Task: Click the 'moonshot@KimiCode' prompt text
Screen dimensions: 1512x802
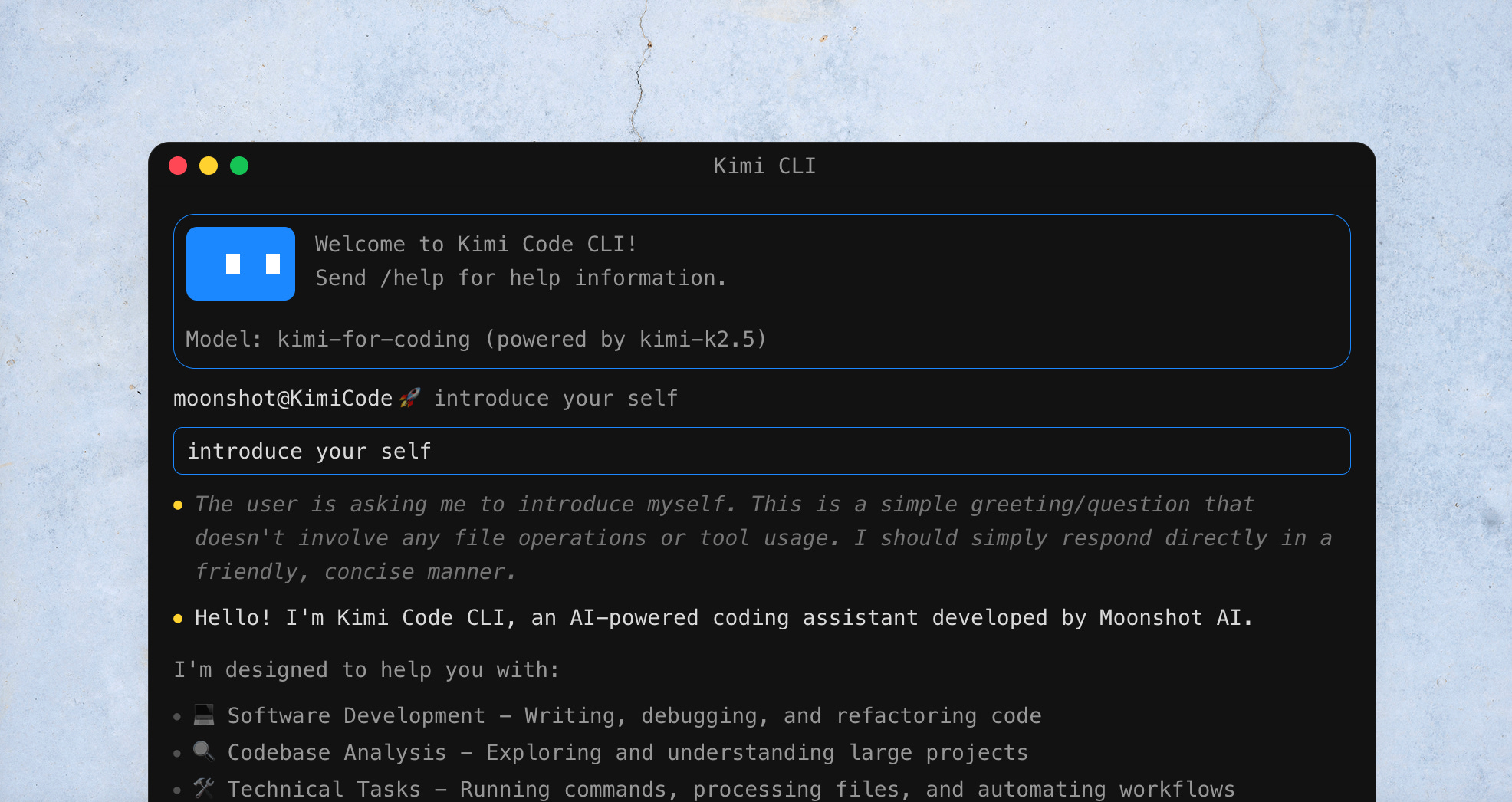Action: tap(283, 398)
